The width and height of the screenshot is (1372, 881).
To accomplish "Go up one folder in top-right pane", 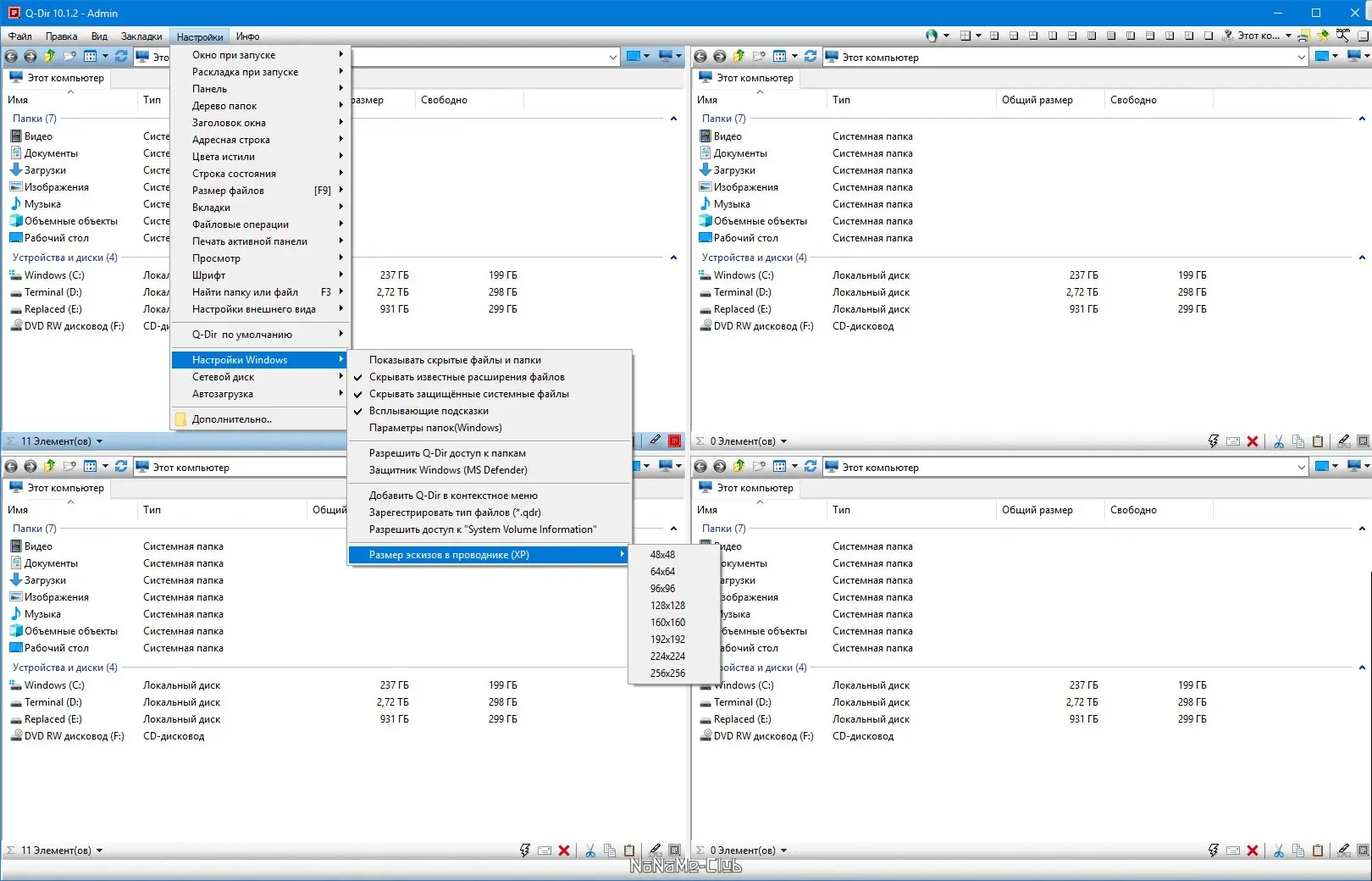I will click(x=739, y=57).
